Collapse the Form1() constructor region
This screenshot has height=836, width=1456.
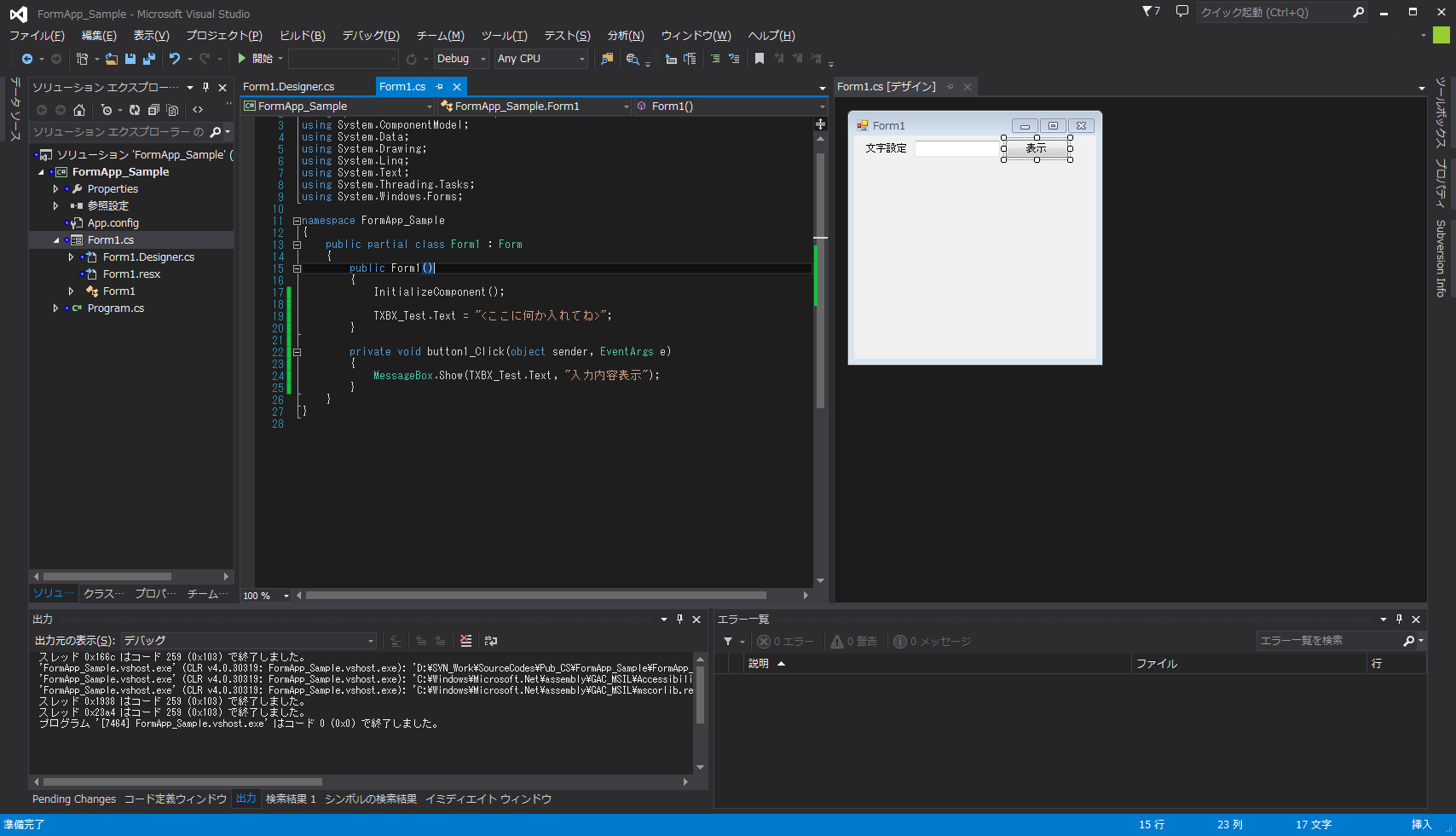(x=297, y=268)
